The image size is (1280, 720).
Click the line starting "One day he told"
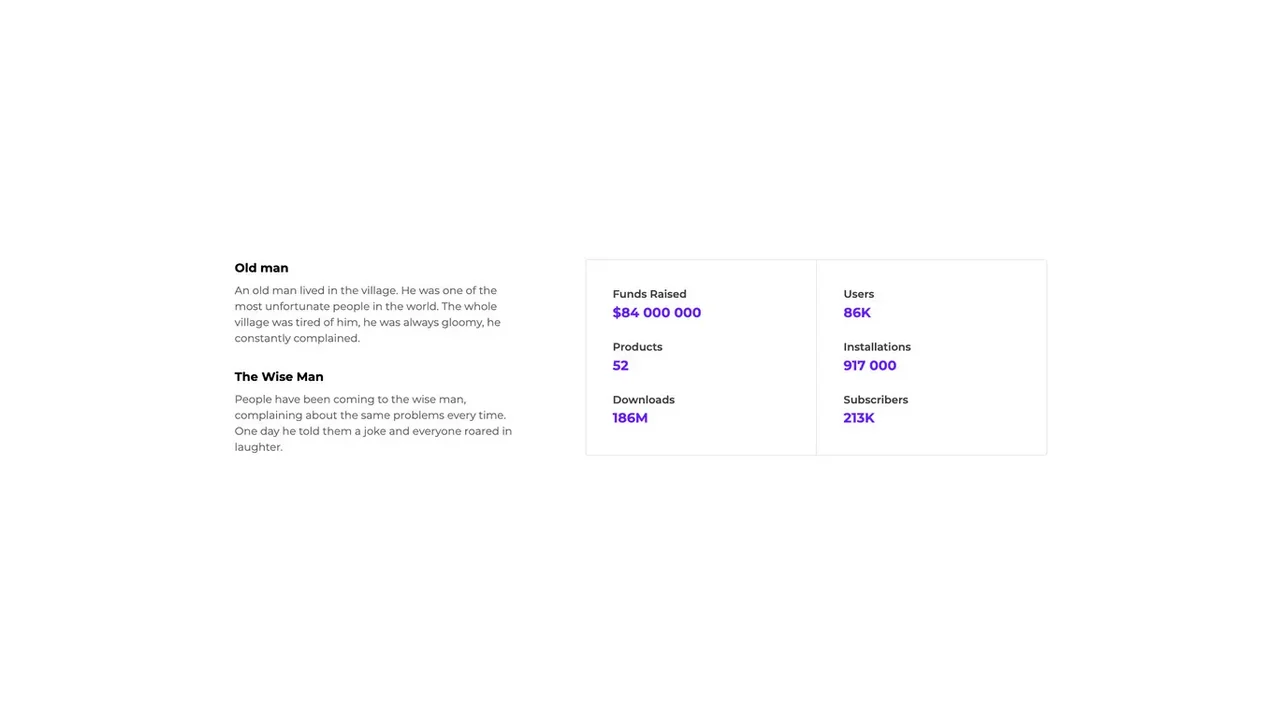[373, 432]
